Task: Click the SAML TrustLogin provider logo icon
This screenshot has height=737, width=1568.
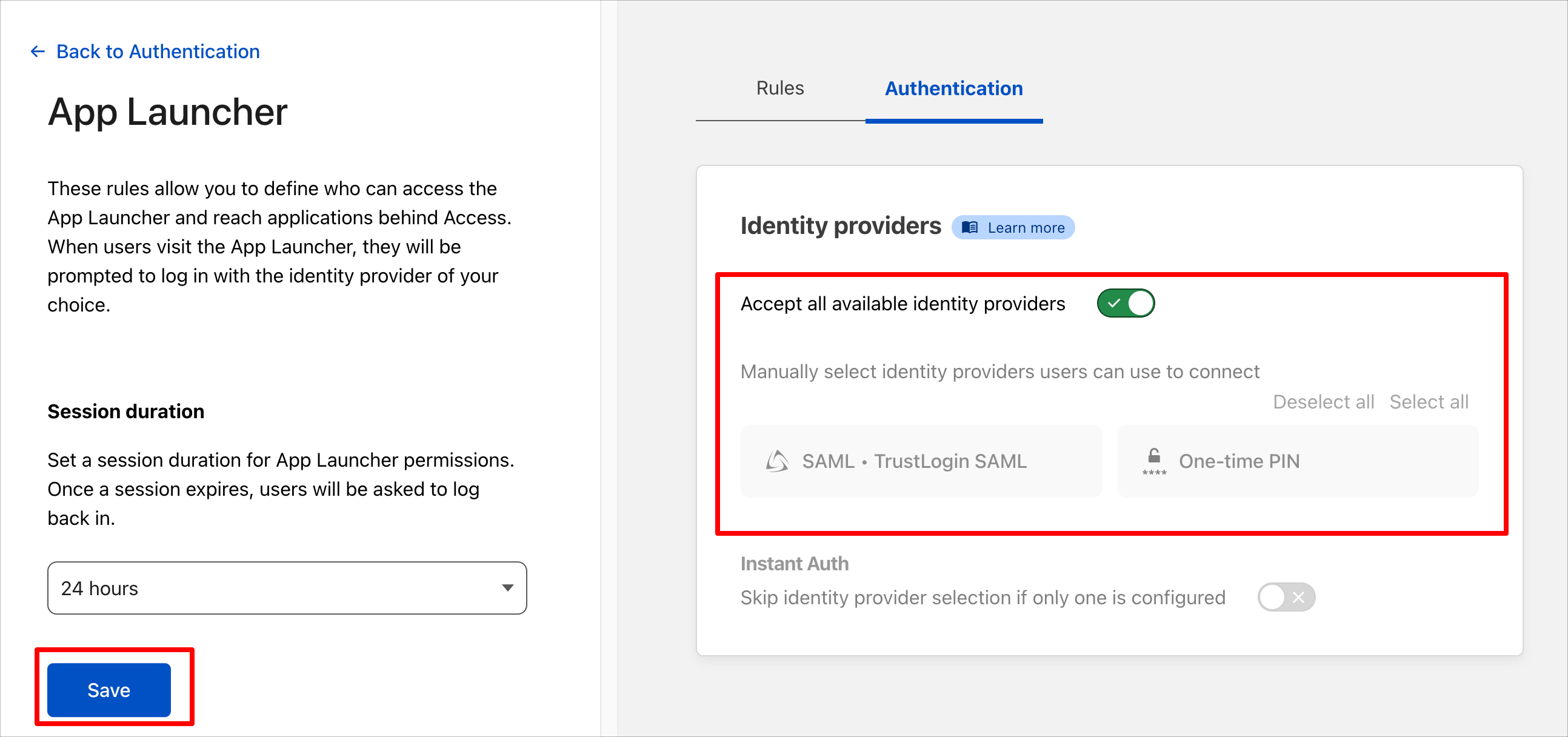Action: (776, 461)
